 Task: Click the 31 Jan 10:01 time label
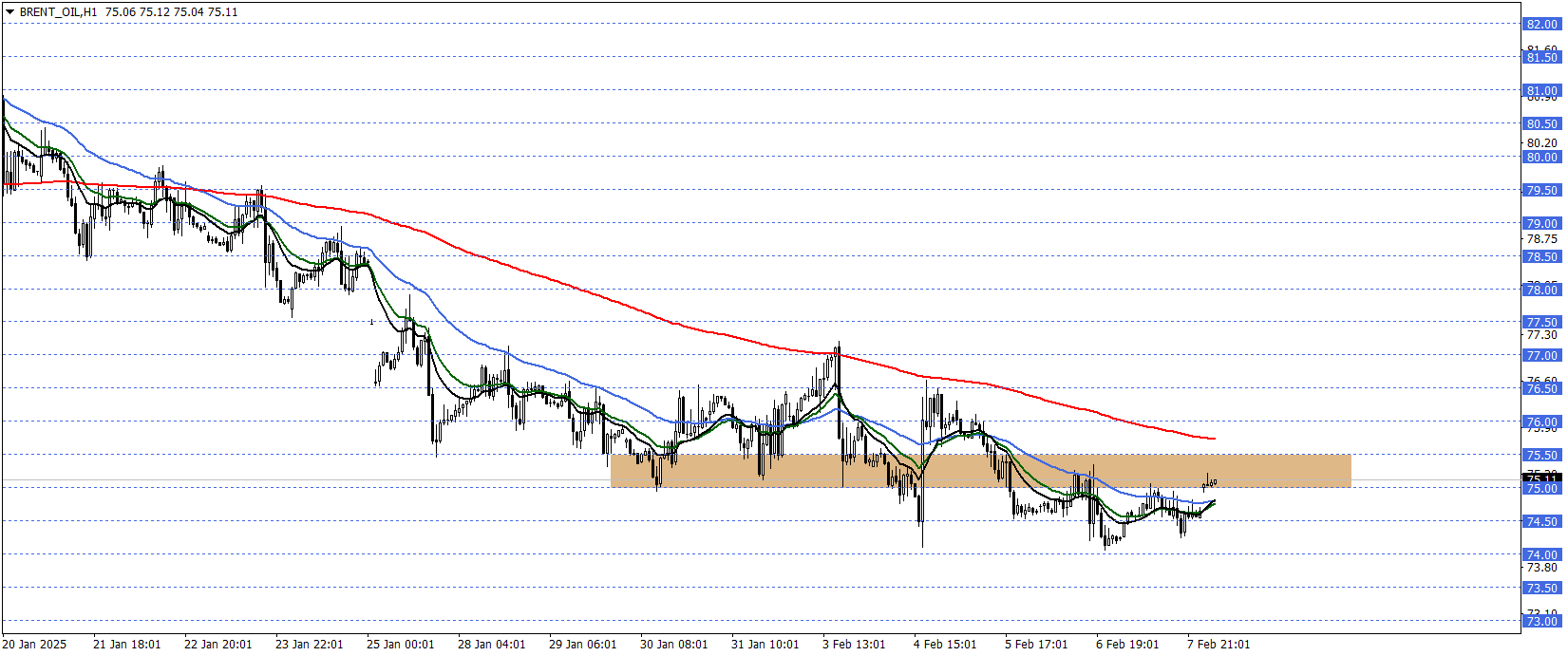tap(765, 645)
